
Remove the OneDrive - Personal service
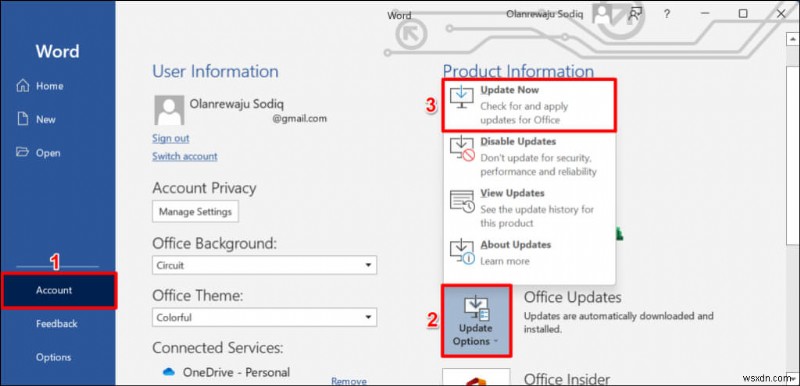coord(349,381)
